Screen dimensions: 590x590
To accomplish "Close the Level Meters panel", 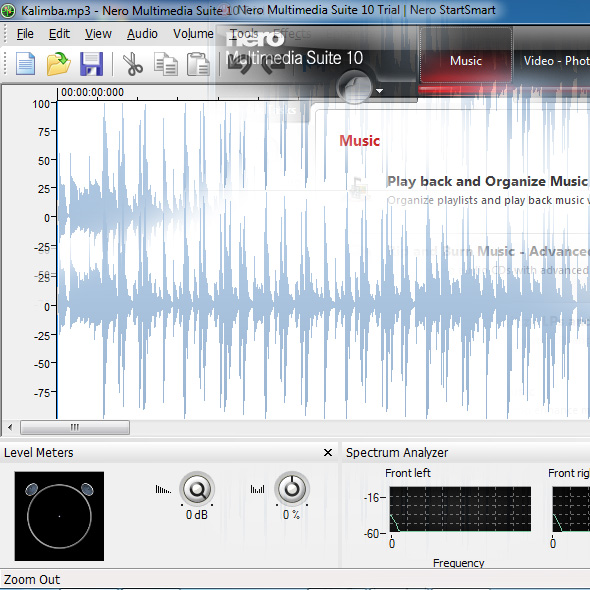I will point(328,453).
